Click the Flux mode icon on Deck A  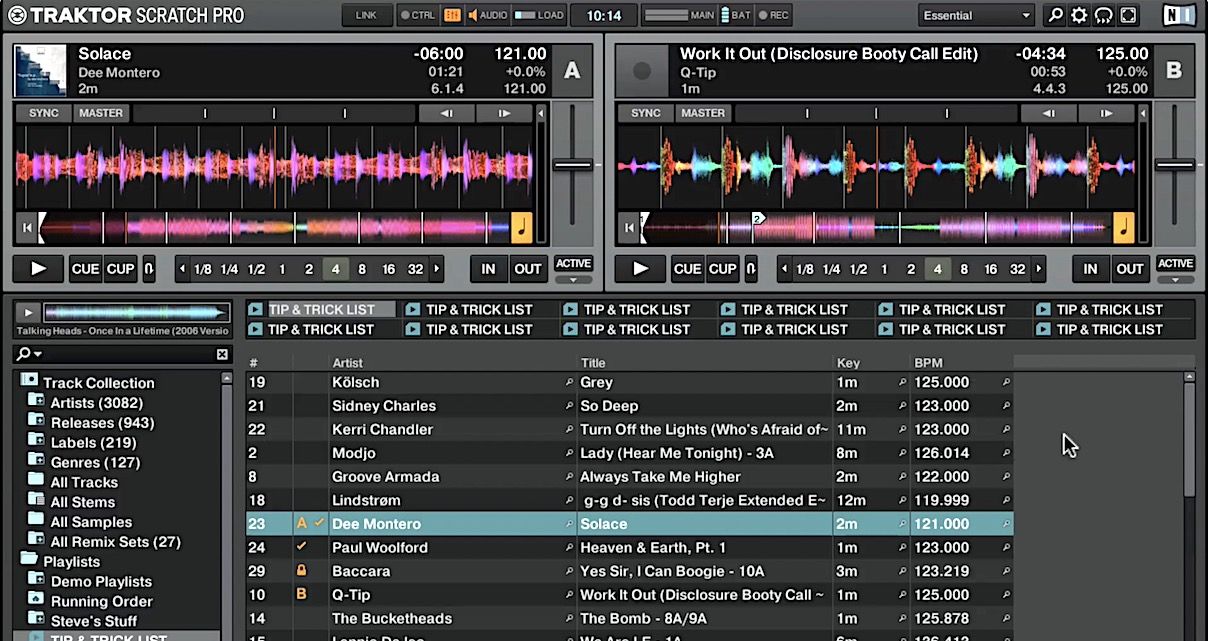(149, 269)
